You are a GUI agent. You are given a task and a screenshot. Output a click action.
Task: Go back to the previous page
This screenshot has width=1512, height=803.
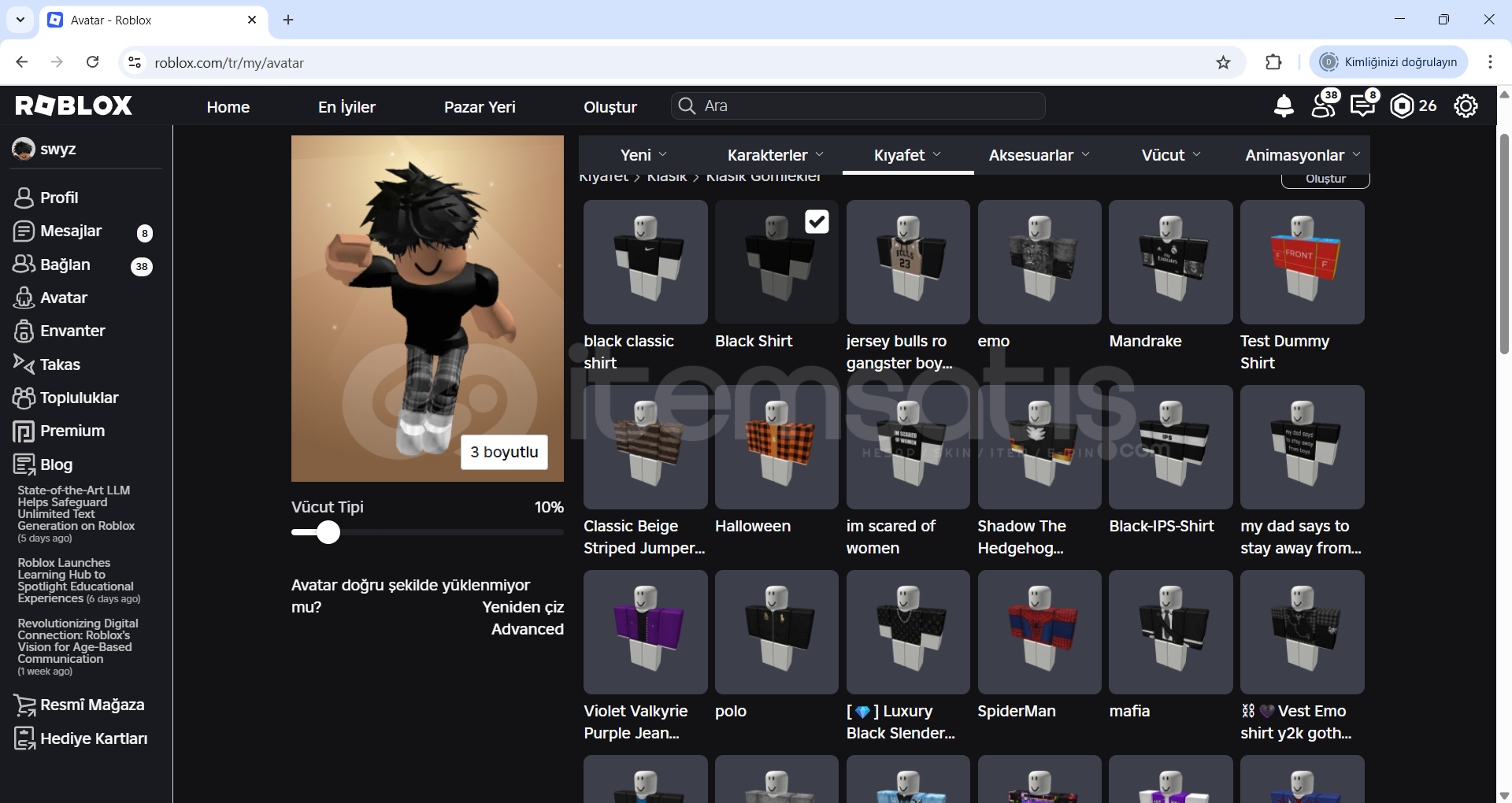pyautogui.click(x=22, y=62)
